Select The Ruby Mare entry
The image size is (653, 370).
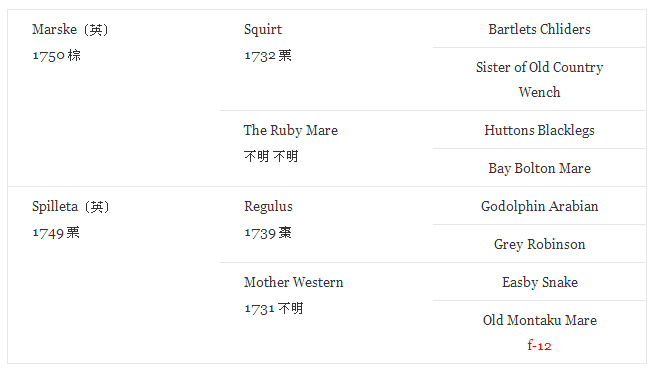[291, 130]
